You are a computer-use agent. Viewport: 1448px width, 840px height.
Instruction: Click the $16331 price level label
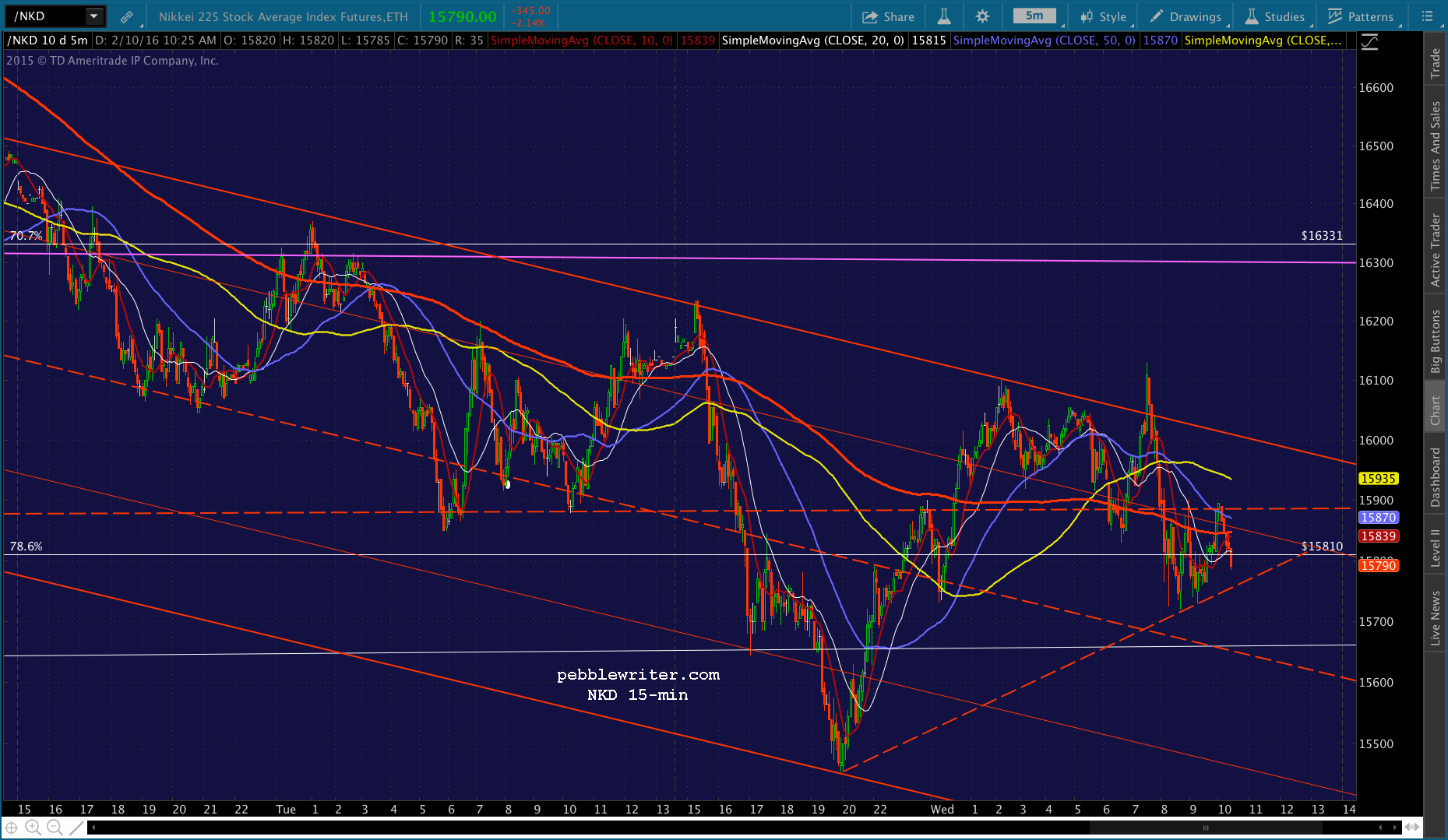click(1322, 236)
